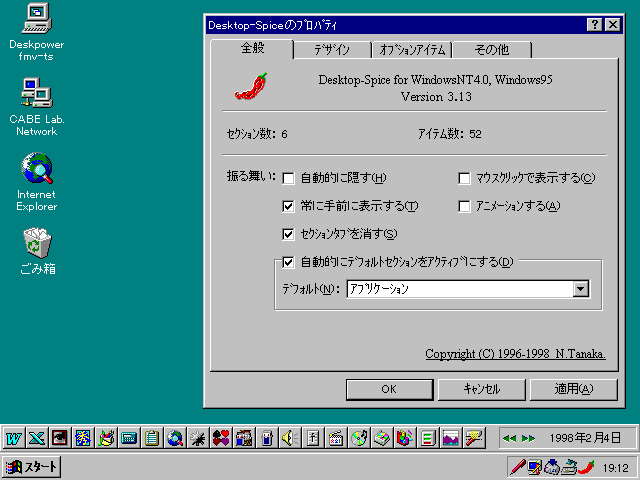This screenshot has height=480, width=640.
Task: Open the CD with music note icon
Action: [x=359, y=438]
